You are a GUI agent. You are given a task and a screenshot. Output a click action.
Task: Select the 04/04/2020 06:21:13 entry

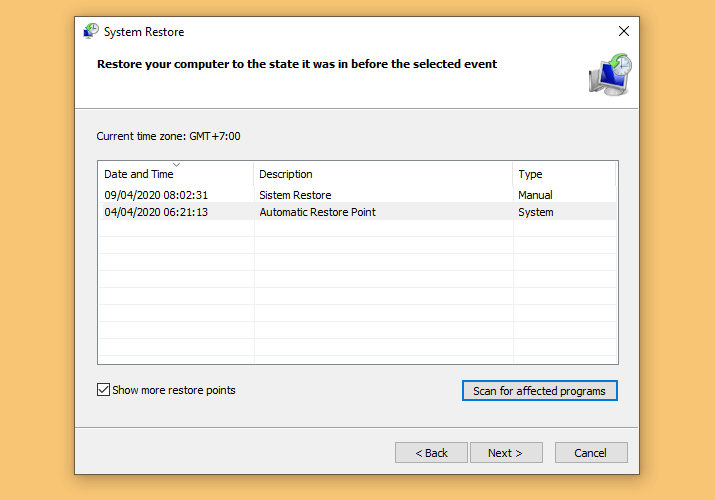156,212
